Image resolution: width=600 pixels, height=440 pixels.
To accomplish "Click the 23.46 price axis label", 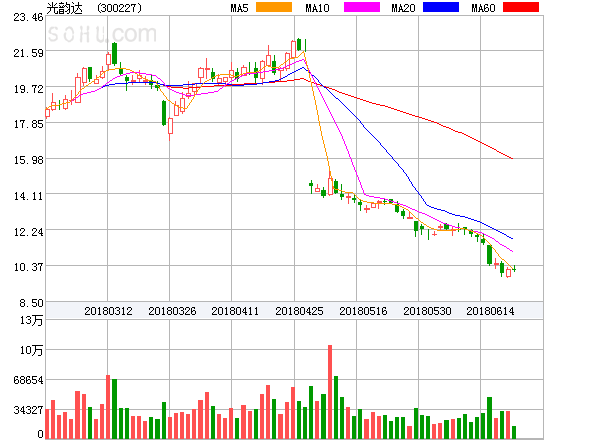I will [x=28, y=17].
